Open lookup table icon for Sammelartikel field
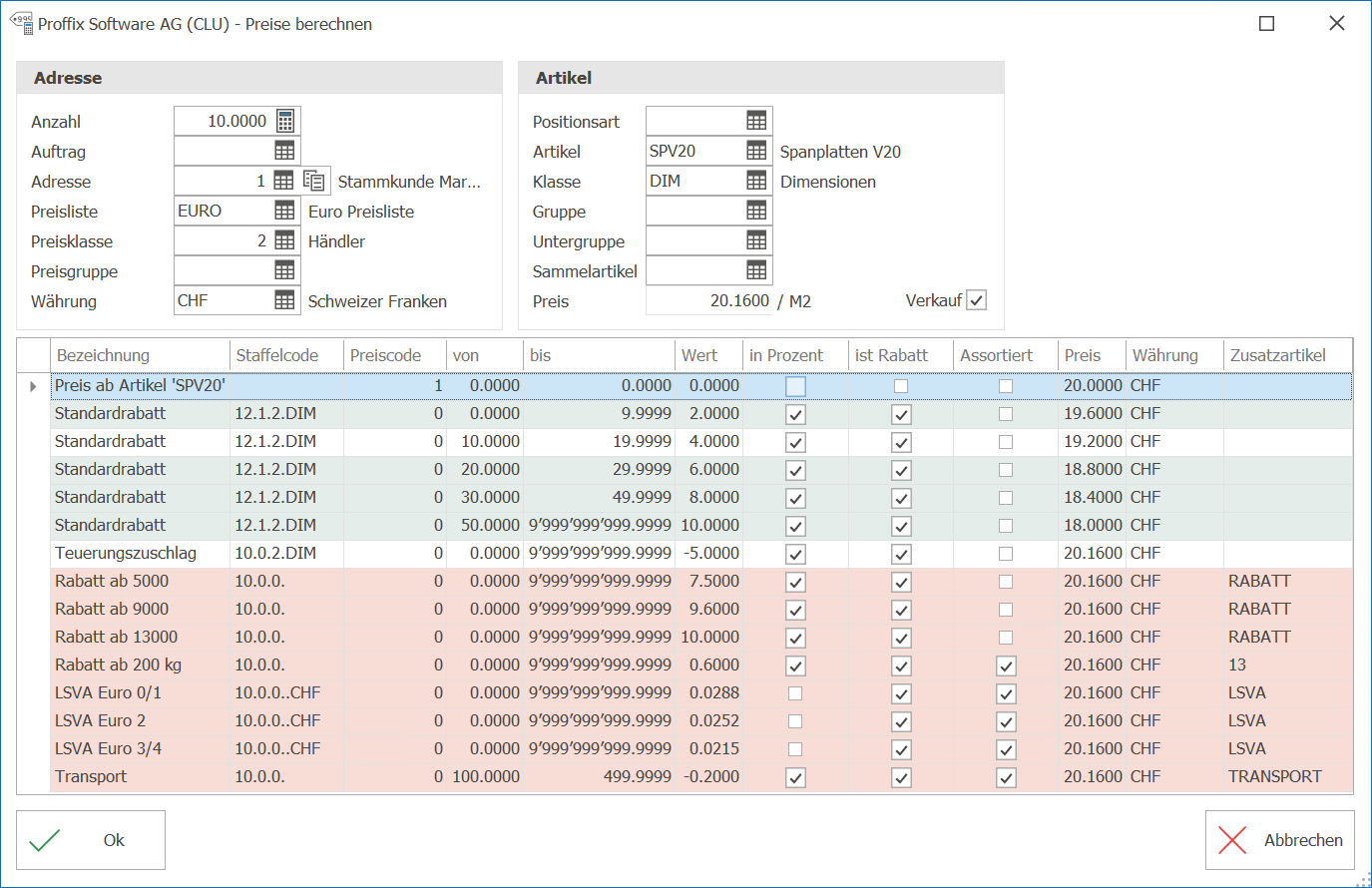 tap(756, 270)
